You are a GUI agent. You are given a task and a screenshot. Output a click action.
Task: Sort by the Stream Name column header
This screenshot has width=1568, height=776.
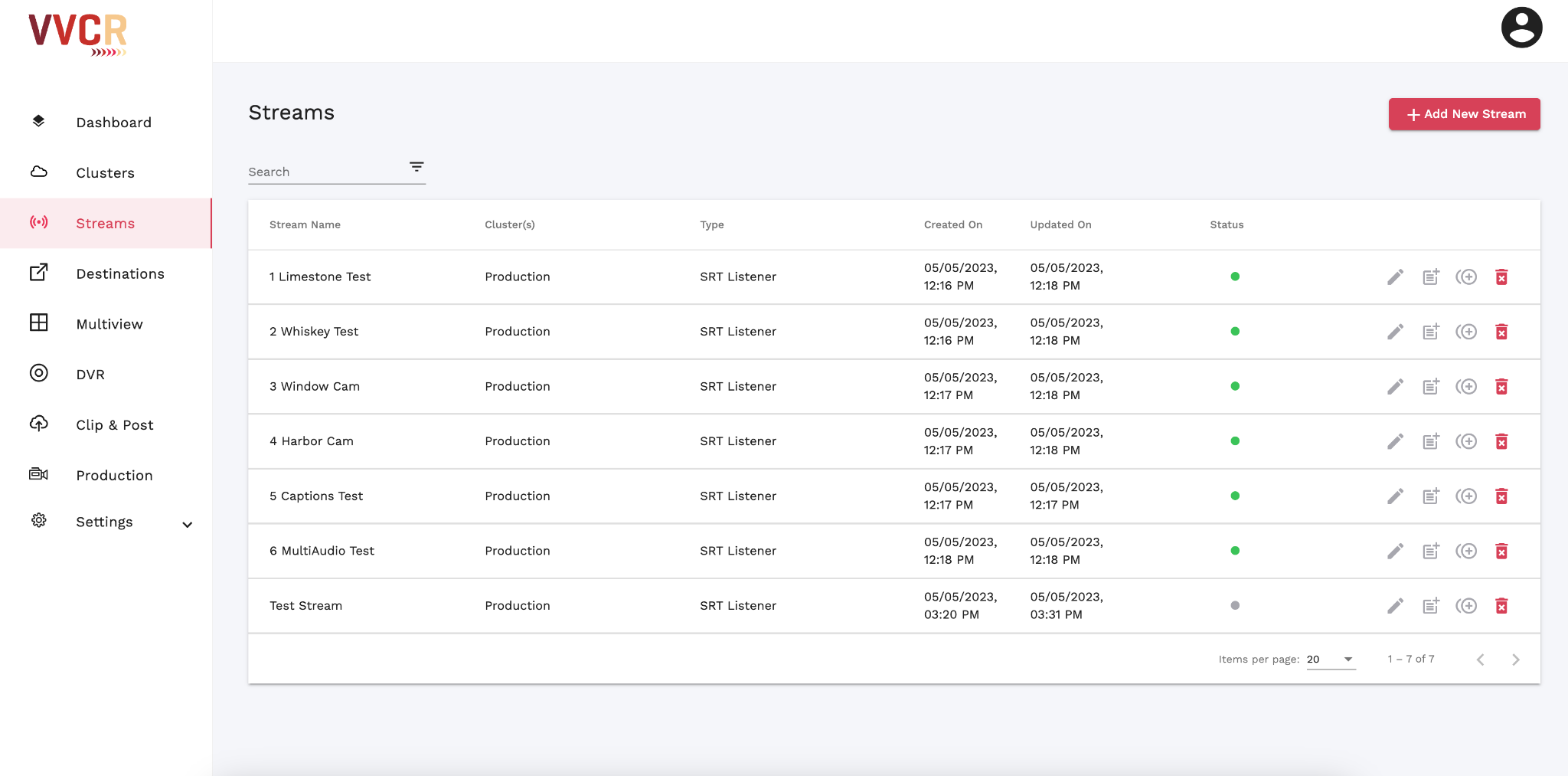pyautogui.click(x=305, y=224)
